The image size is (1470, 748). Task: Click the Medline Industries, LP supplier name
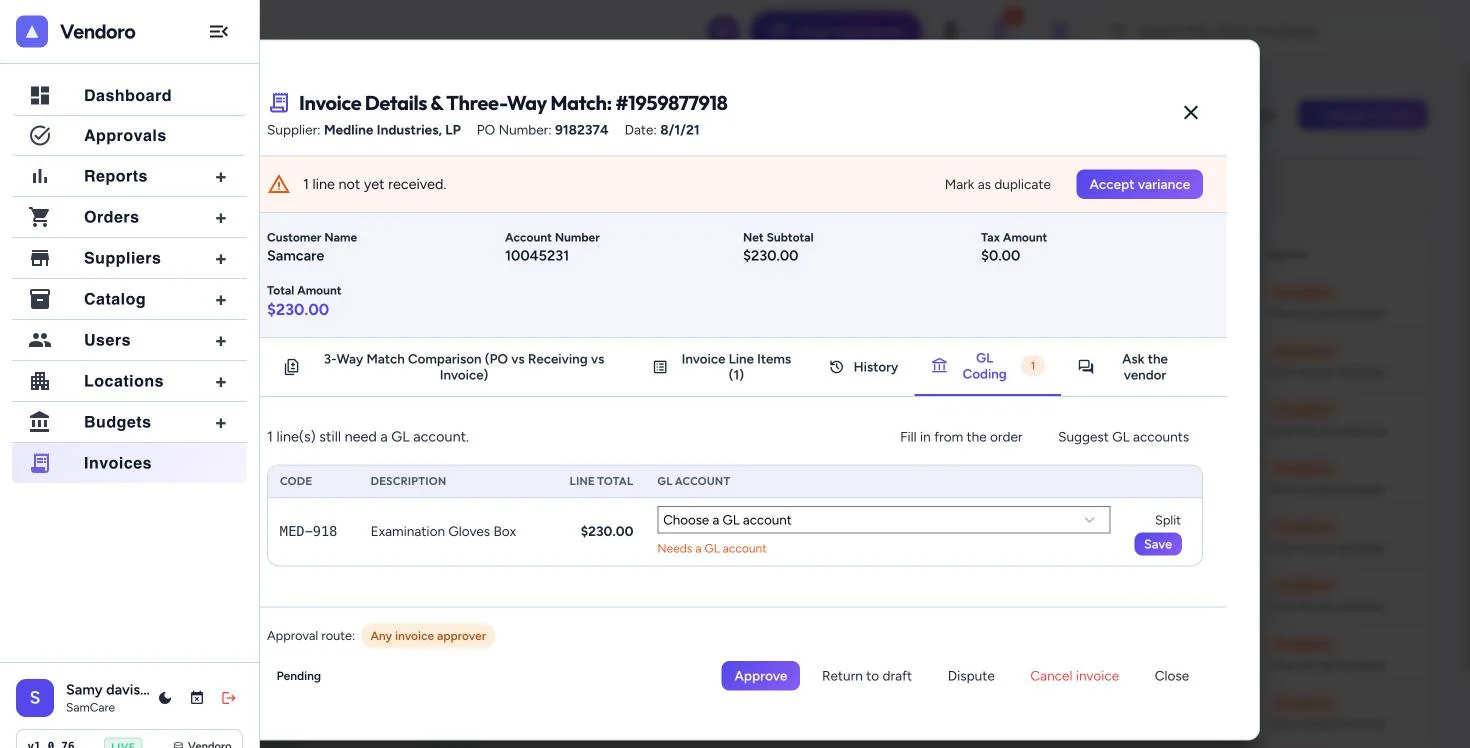pyautogui.click(x=392, y=130)
